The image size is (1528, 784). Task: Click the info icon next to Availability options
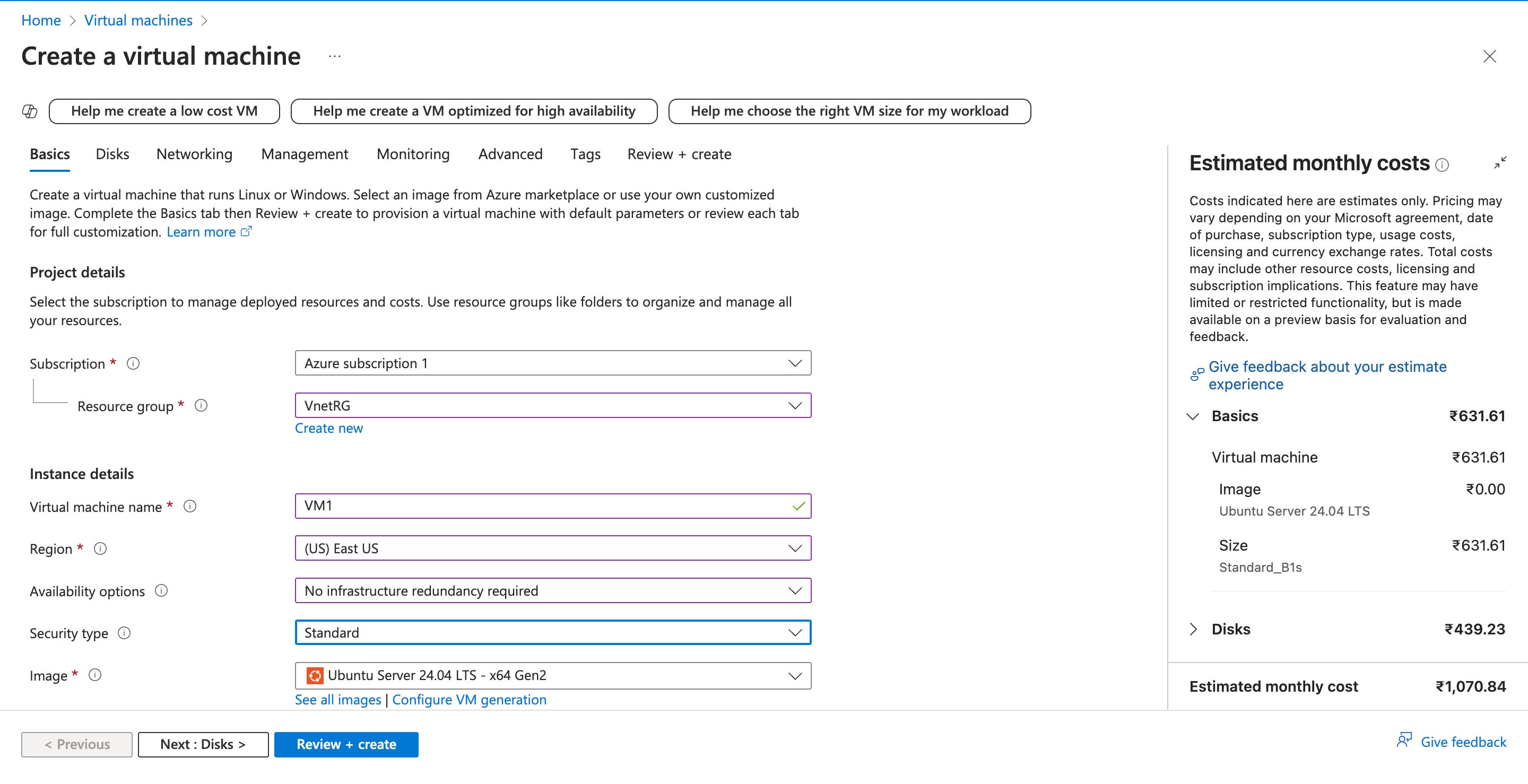coord(161,591)
